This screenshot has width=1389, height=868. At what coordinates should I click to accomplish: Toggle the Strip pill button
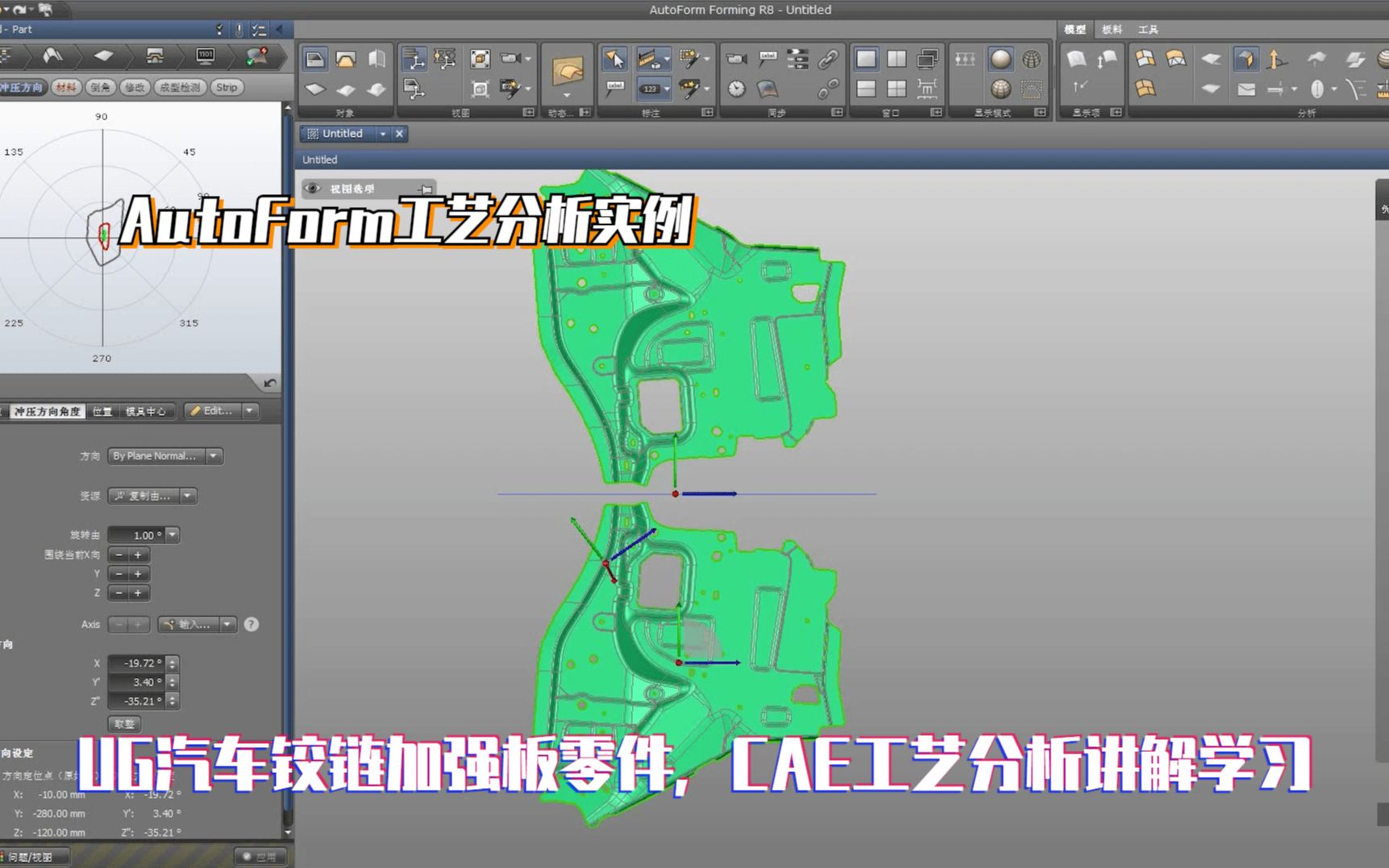coord(227,87)
